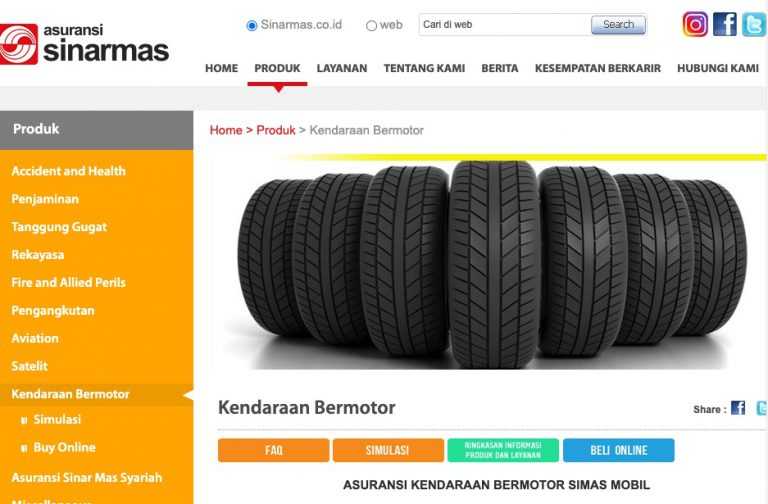The image size is (768, 504).
Task: Select the Sinarmas.co.id radio button
Action: 252,25
